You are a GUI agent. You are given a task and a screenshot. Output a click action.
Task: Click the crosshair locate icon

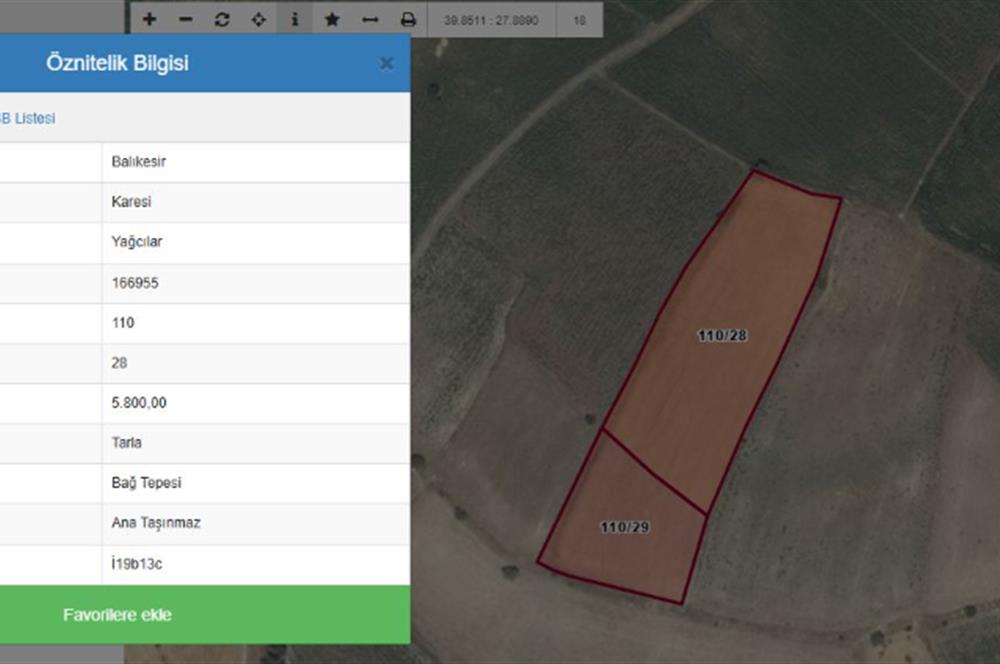[x=258, y=19]
